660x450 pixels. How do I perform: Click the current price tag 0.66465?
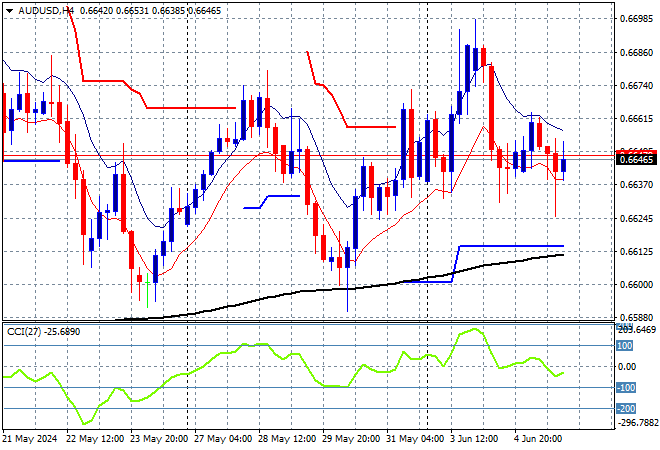pyautogui.click(x=636, y=160)
